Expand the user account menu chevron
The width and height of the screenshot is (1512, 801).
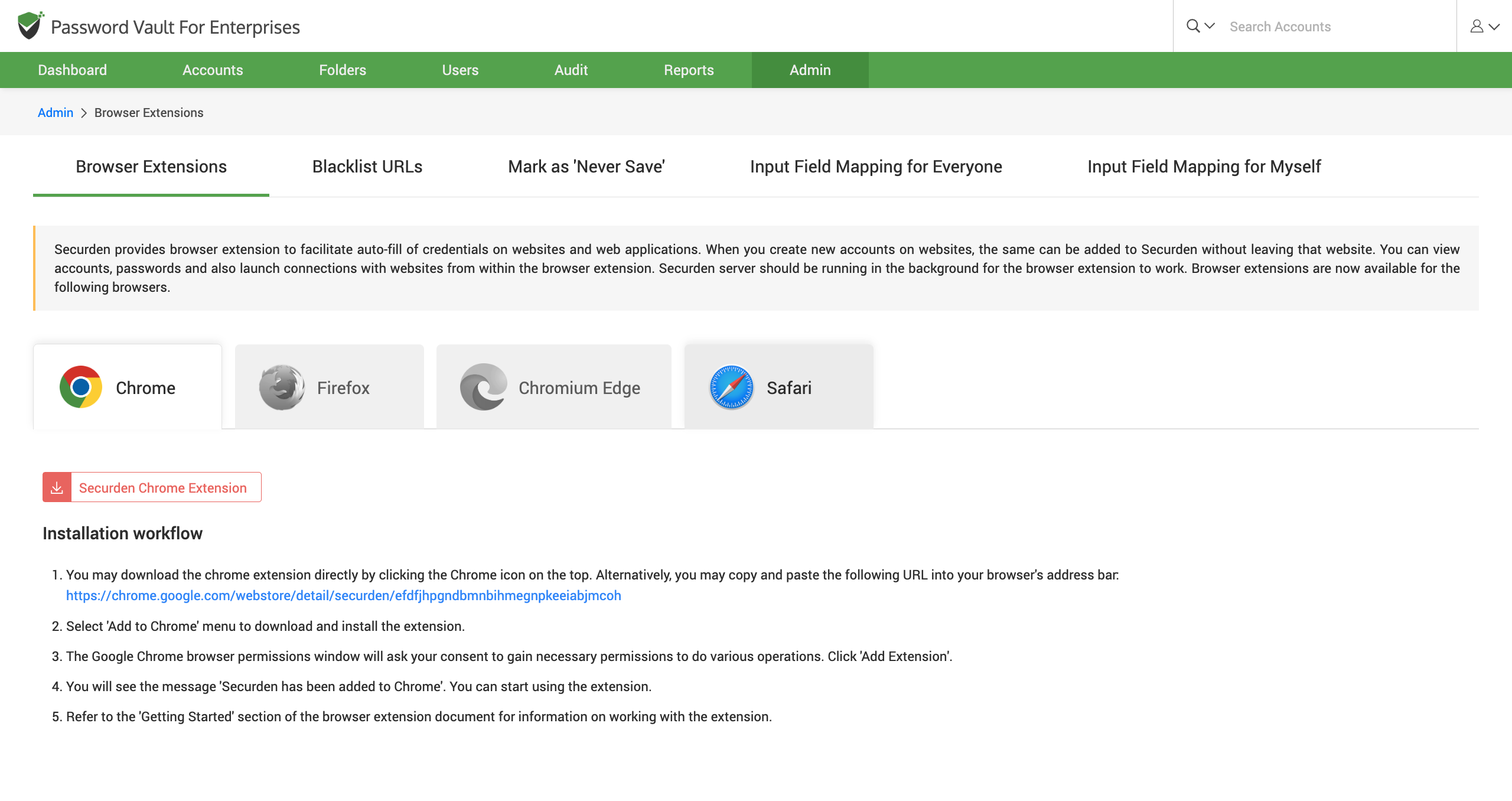click(1495, 27)
